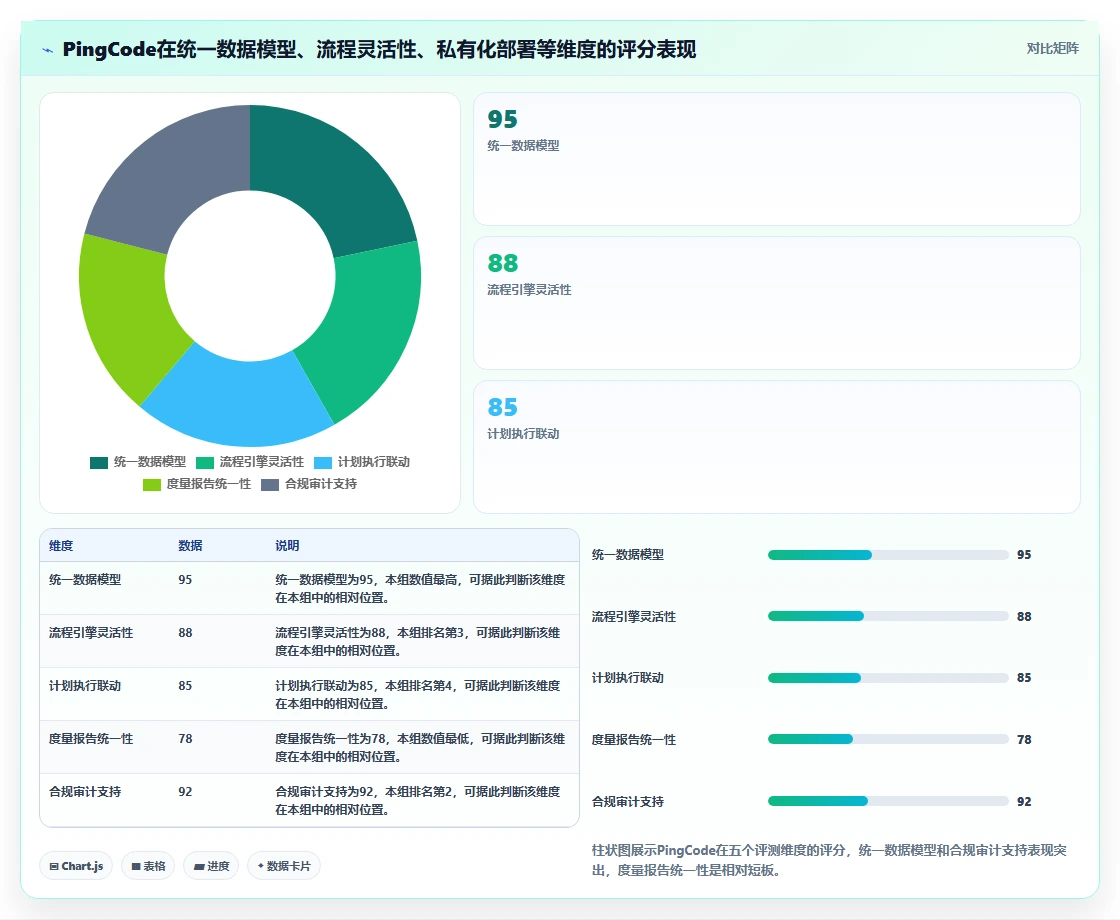Screen dimensions: 1120x920
Task: Click the 合规审计支持 progress bar
Action: [888, 801]
